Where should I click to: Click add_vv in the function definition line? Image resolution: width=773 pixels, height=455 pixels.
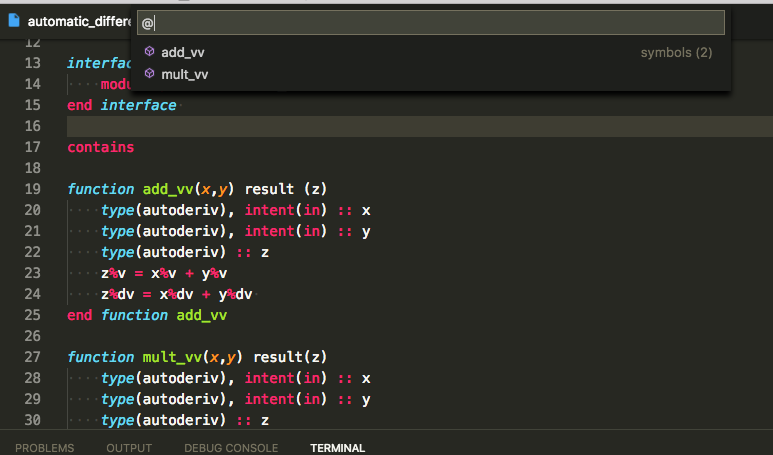[x=168, y=189]
